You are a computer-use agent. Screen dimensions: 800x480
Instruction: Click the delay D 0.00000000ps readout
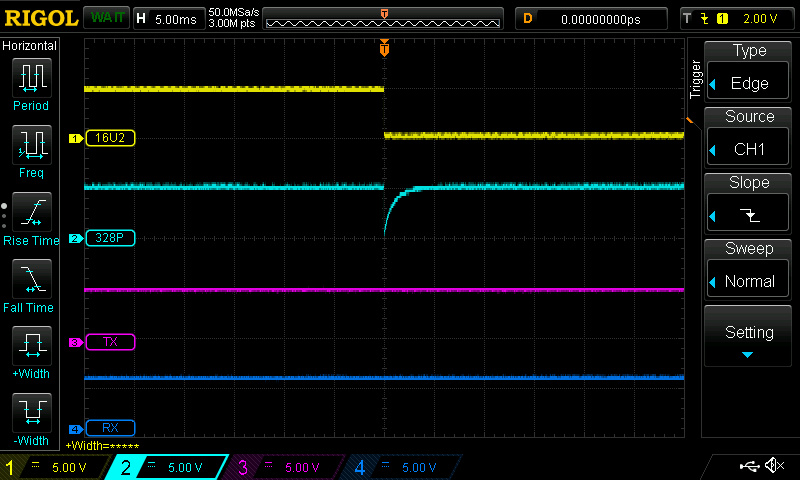[x=591, y=19]
